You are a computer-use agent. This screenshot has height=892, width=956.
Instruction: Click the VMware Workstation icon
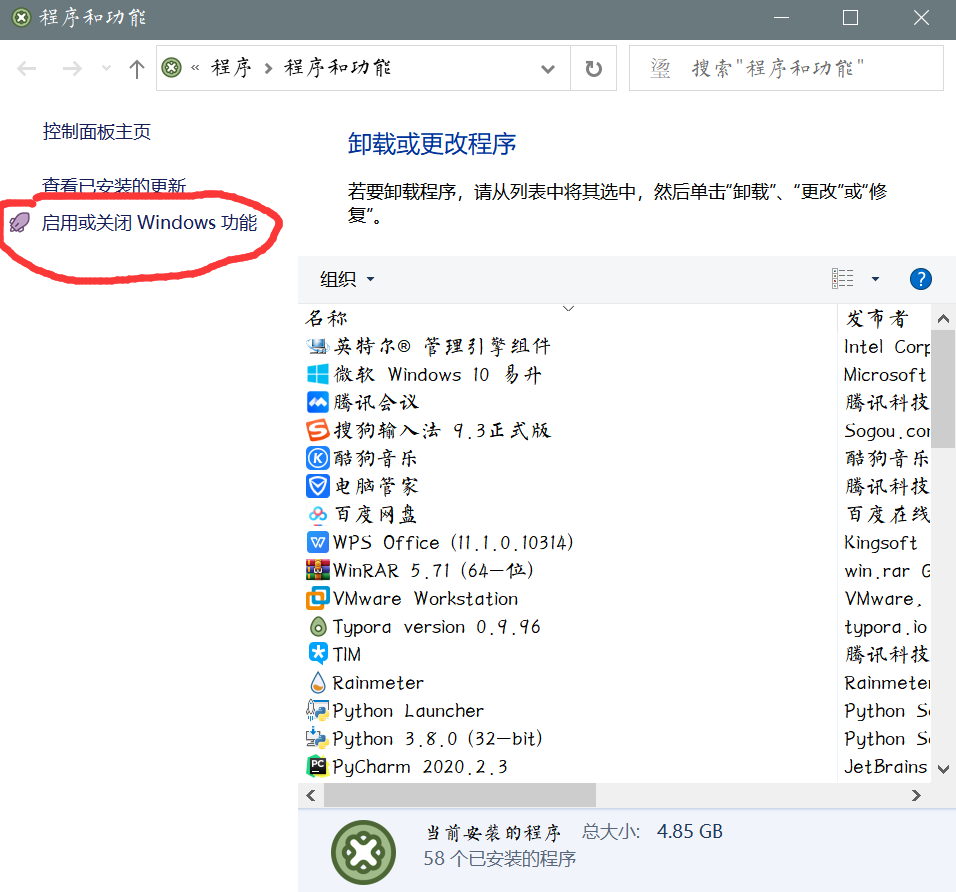coord(317,598)
